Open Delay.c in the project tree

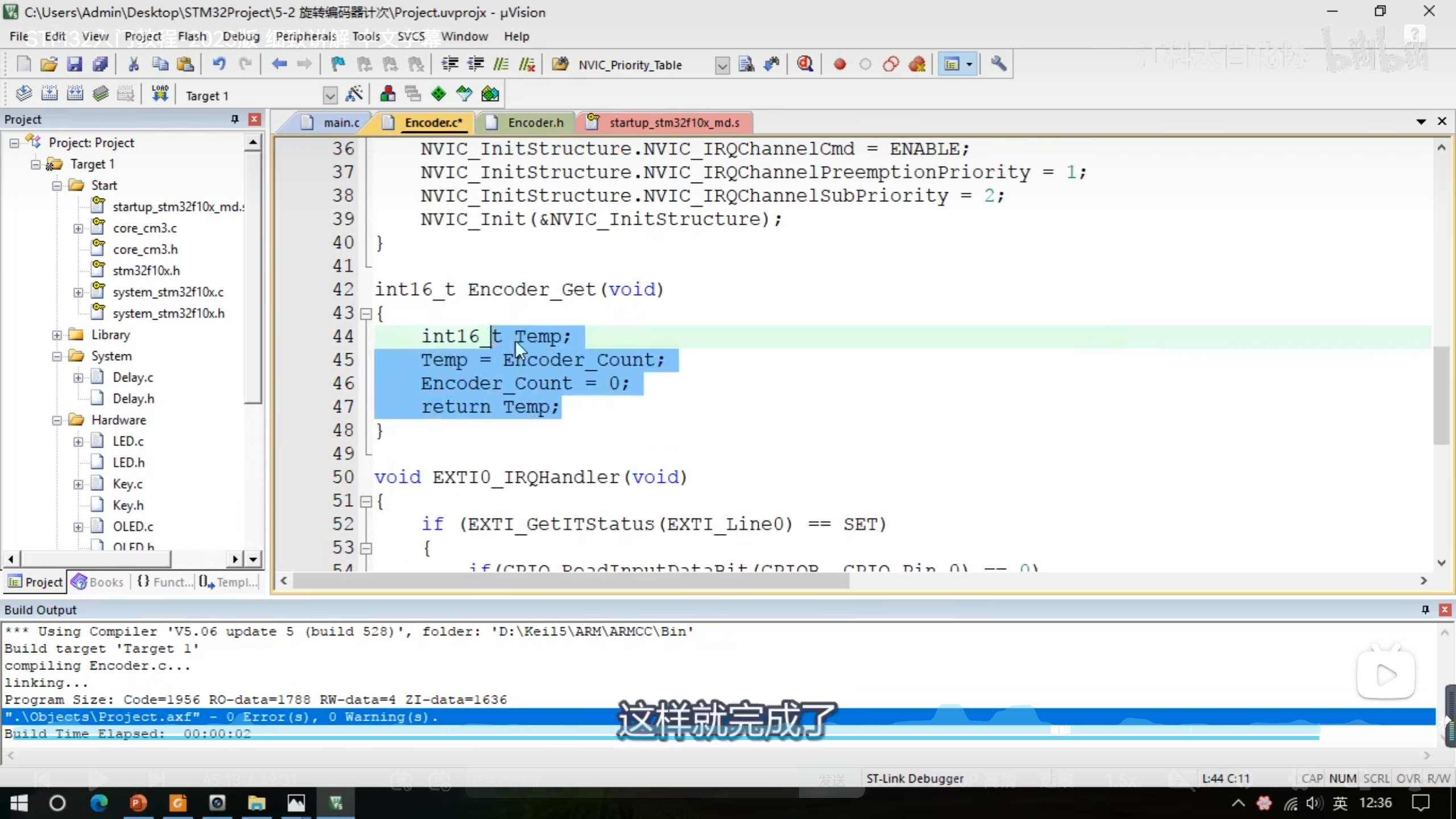coord(133,378)
